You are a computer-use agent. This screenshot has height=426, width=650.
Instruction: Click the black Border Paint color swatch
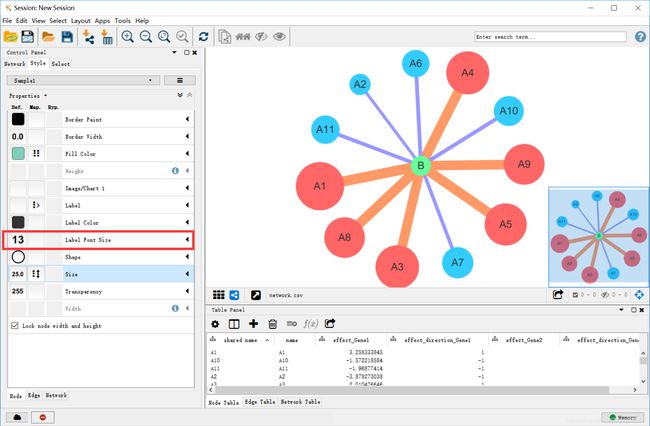18,119
